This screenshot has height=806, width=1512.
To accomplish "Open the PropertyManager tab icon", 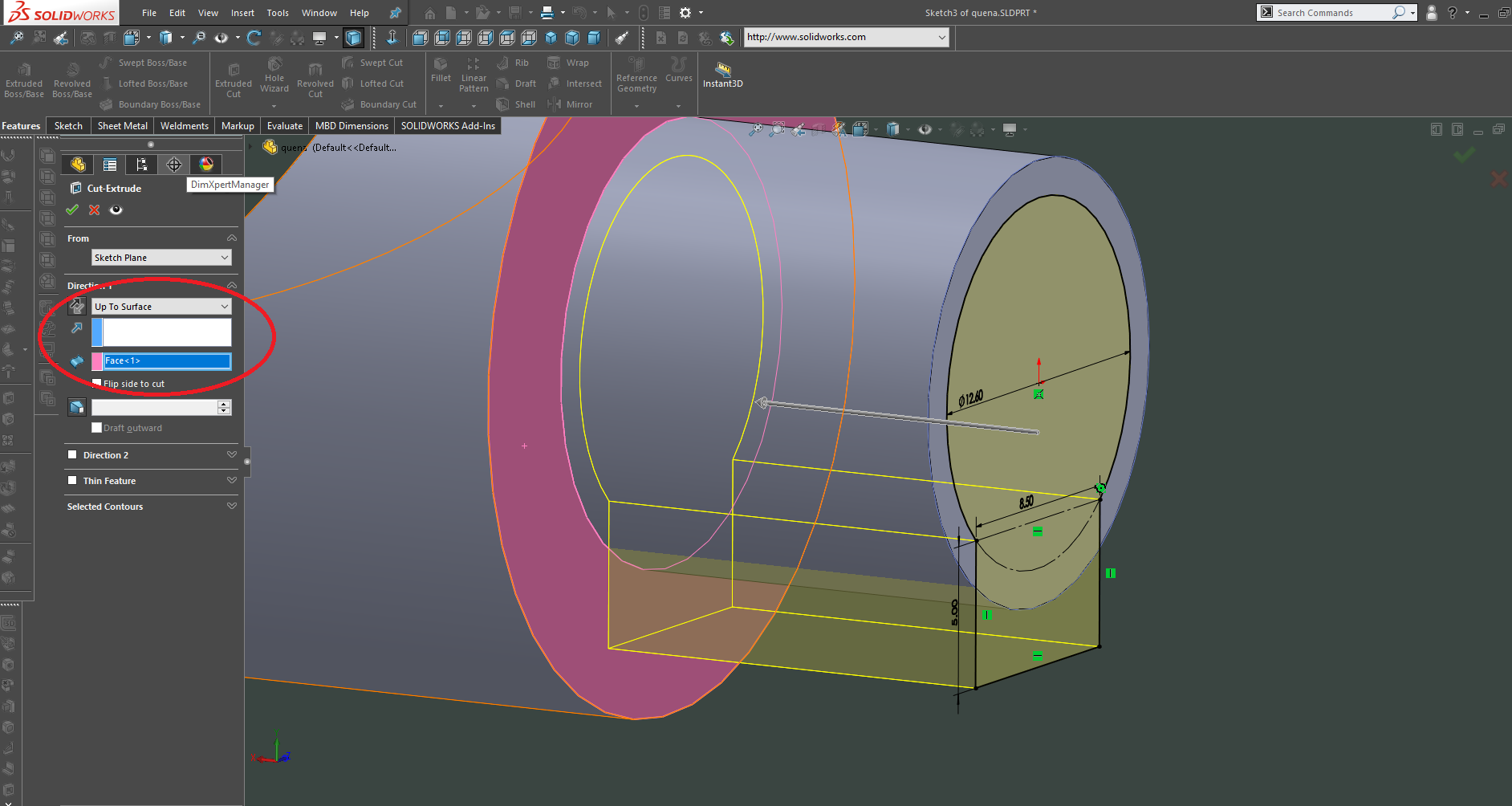I will coord(110,165).
